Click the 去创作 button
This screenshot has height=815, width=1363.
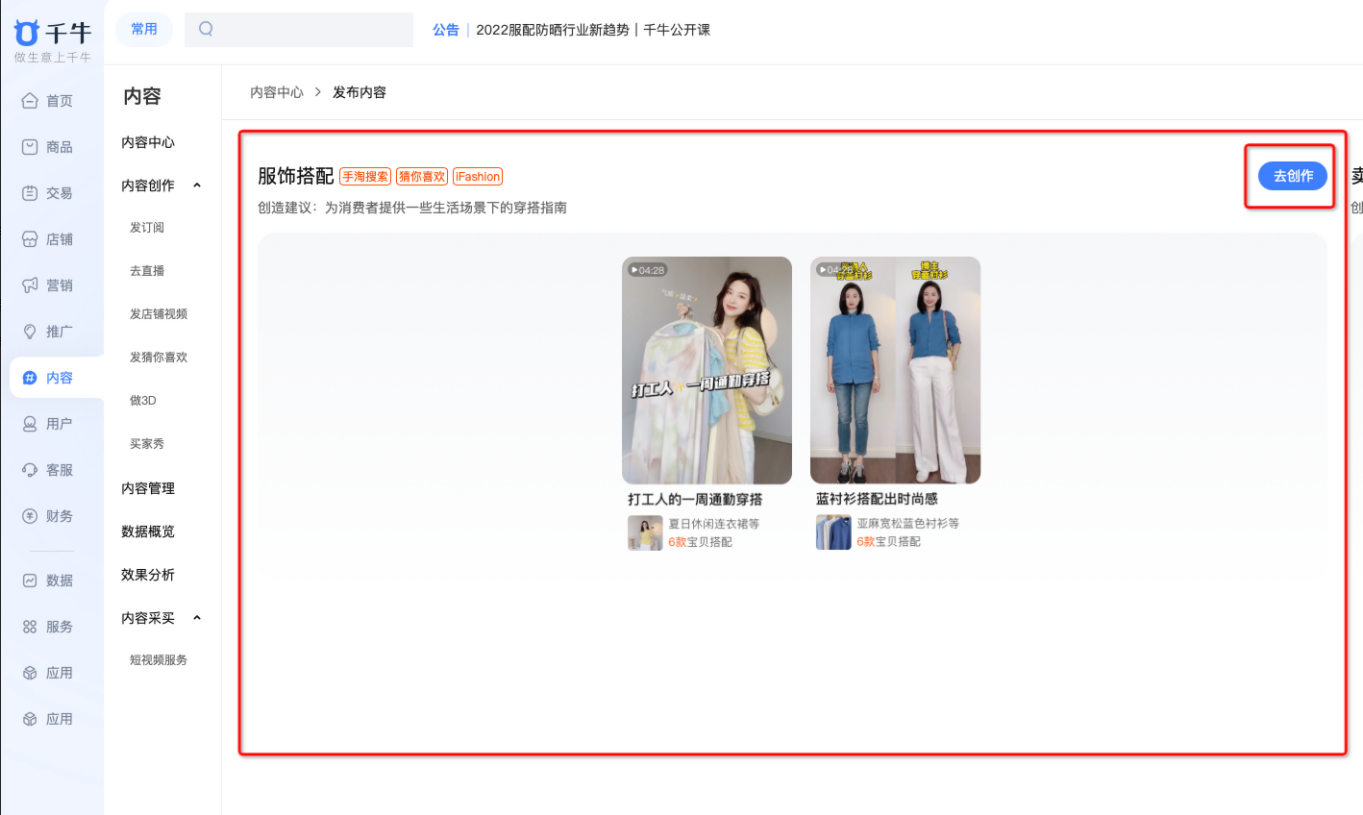pos(1293,176)
